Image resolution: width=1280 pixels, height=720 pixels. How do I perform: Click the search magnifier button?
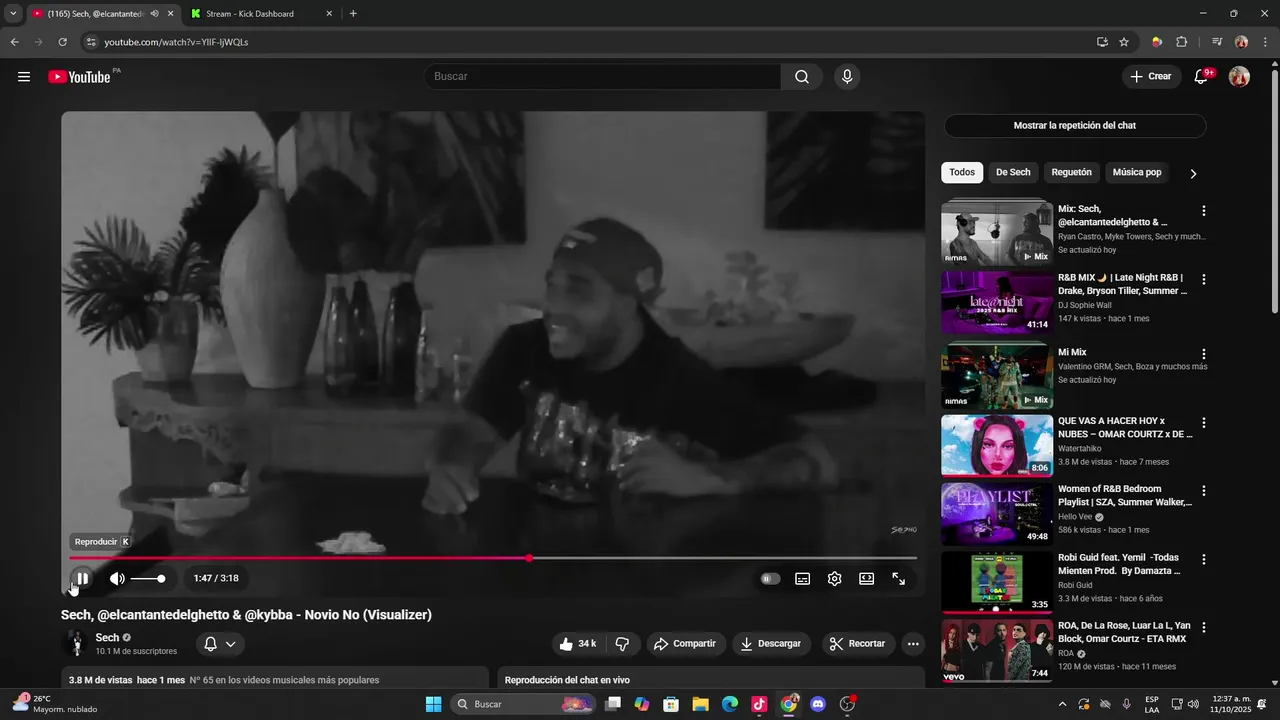click(802, 77)
